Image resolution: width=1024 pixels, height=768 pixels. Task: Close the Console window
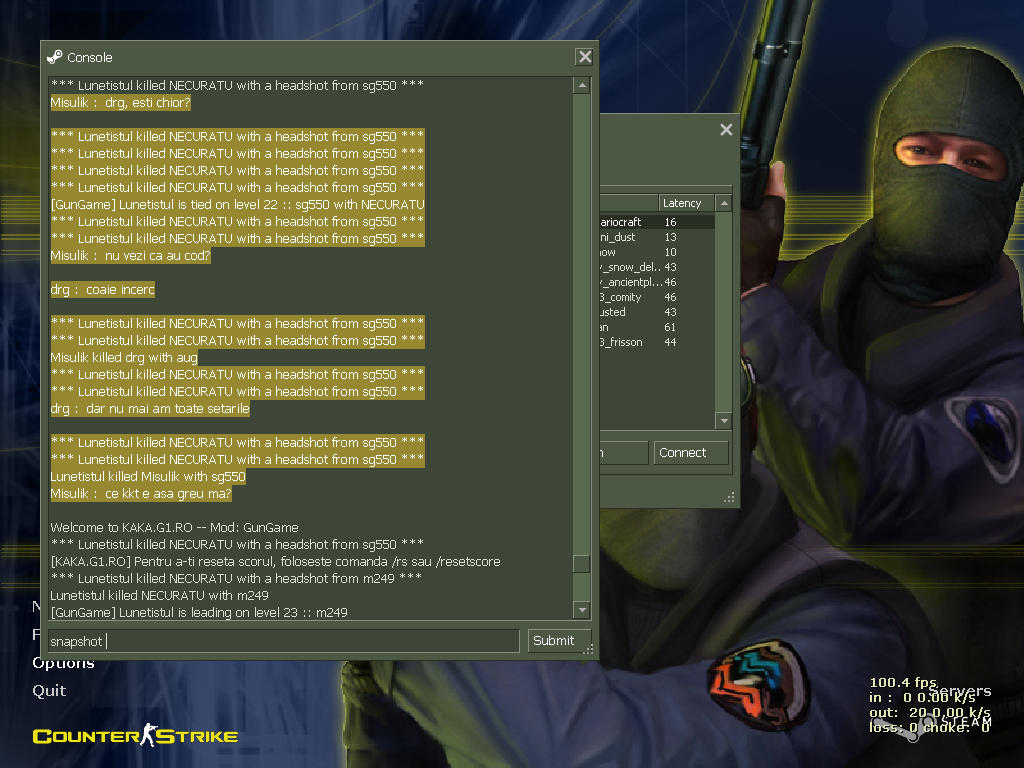[584, 57]
